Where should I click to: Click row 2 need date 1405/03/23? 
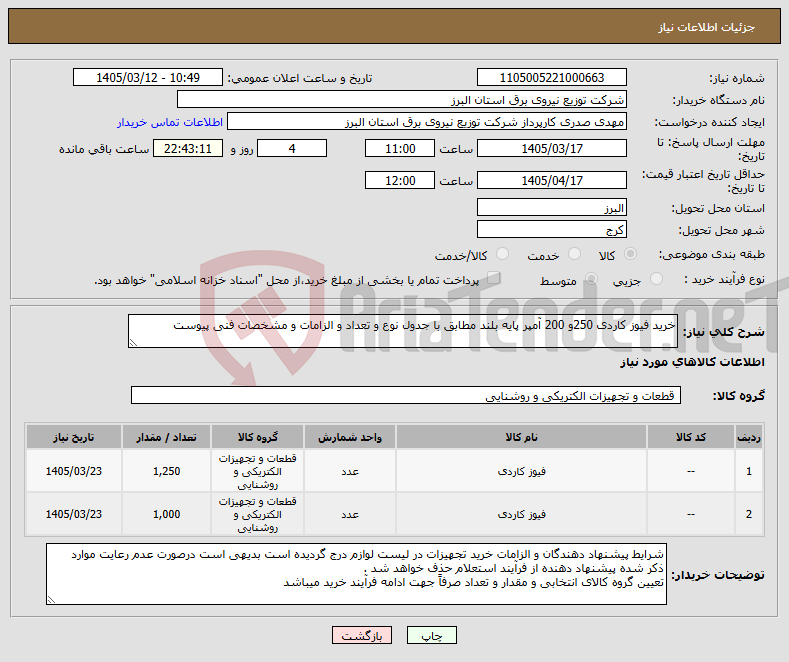point(73,514)
